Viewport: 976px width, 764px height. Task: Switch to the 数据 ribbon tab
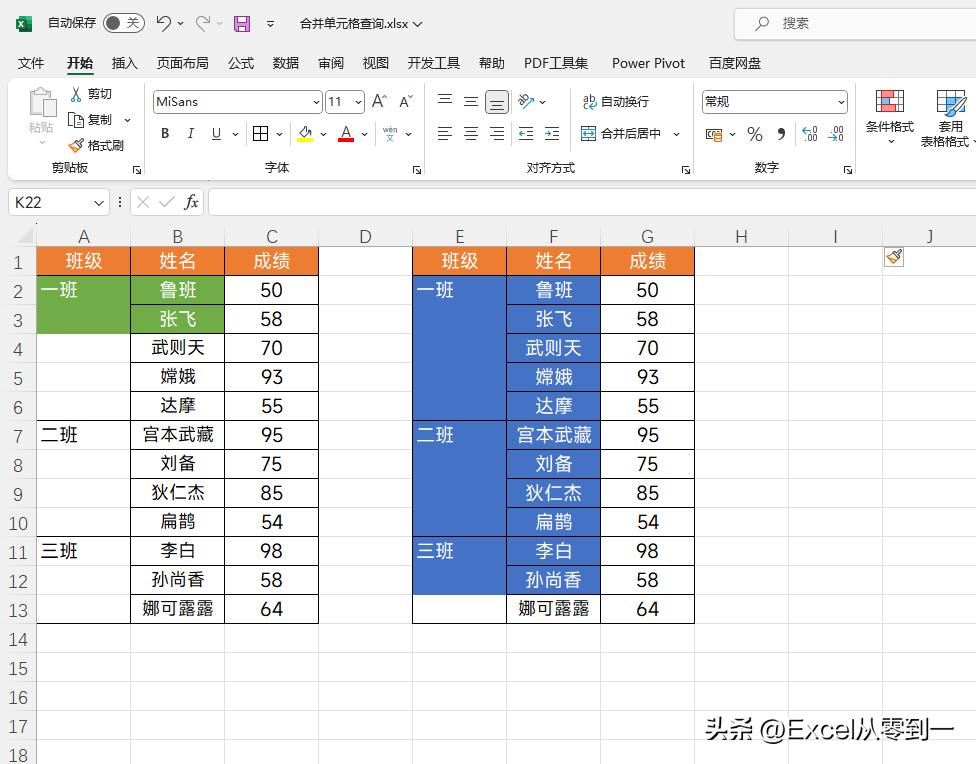tap(285, 63)
